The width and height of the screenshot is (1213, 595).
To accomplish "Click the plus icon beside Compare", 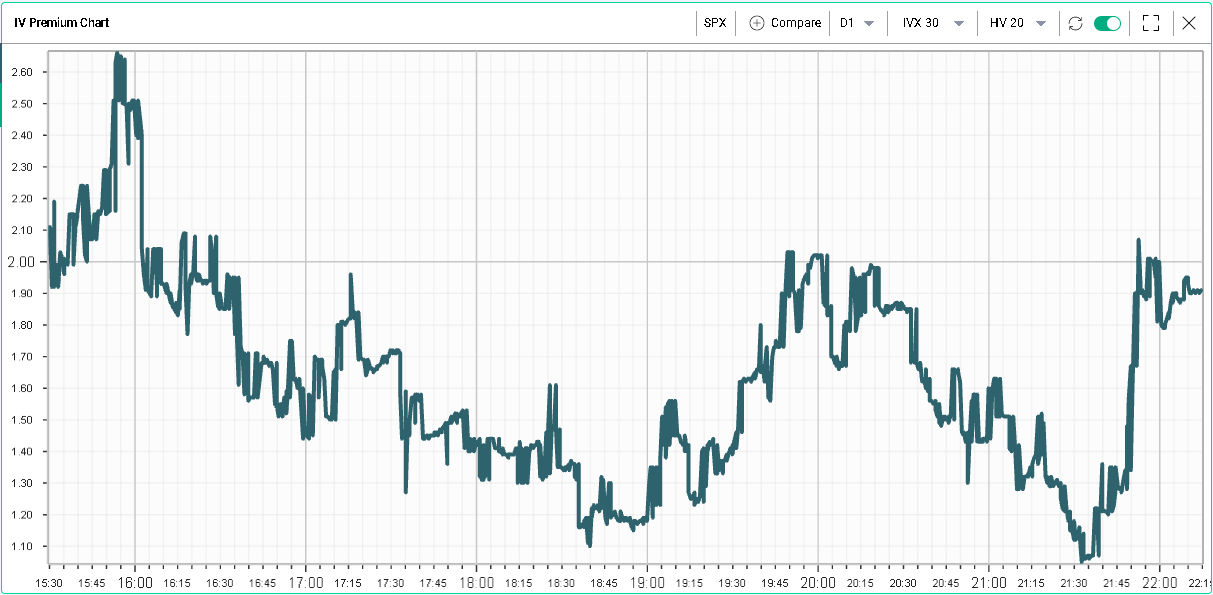I will pyautogui.click(x=756, y=23).
